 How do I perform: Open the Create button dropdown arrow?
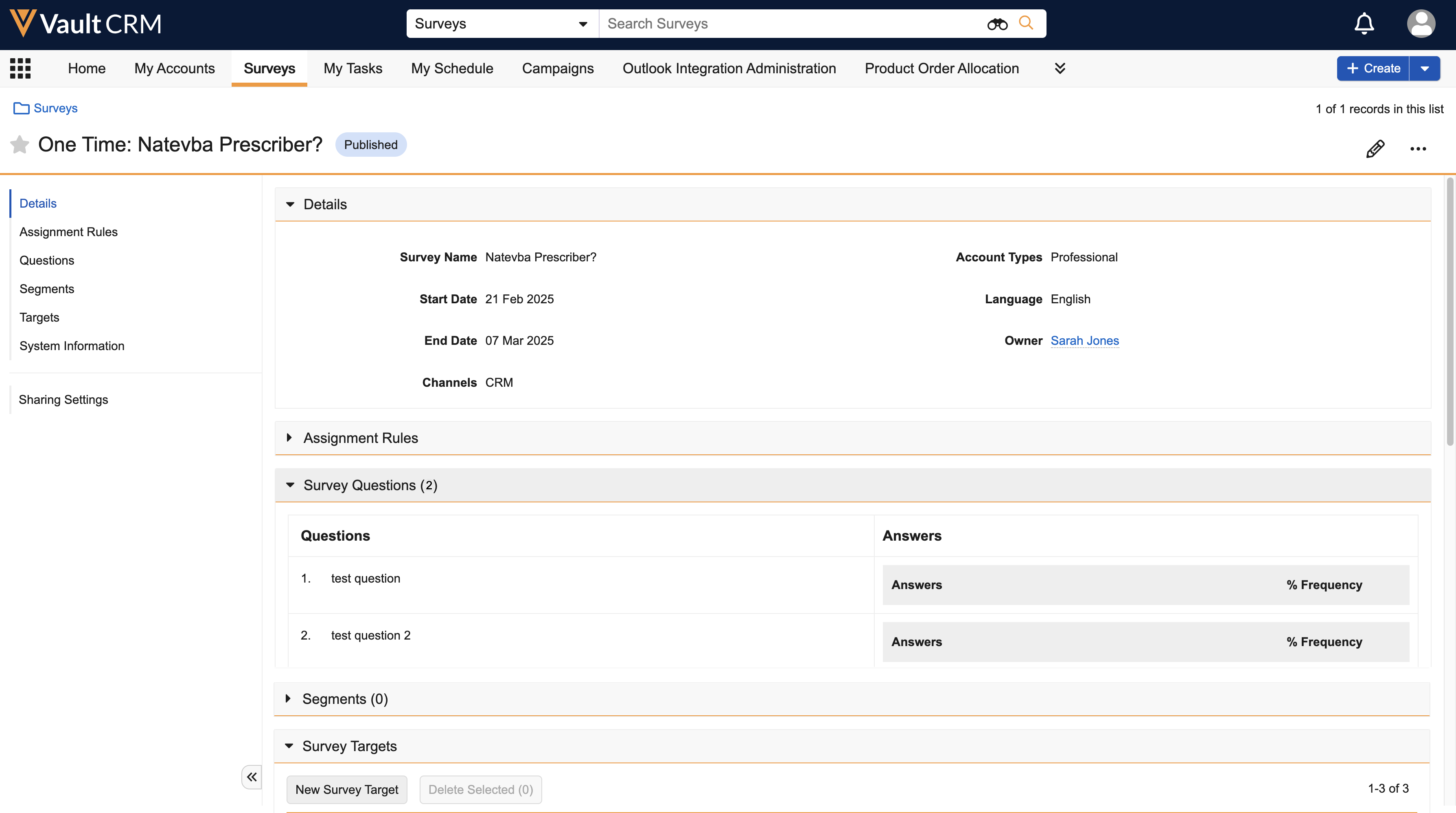tap(1425, 68)
